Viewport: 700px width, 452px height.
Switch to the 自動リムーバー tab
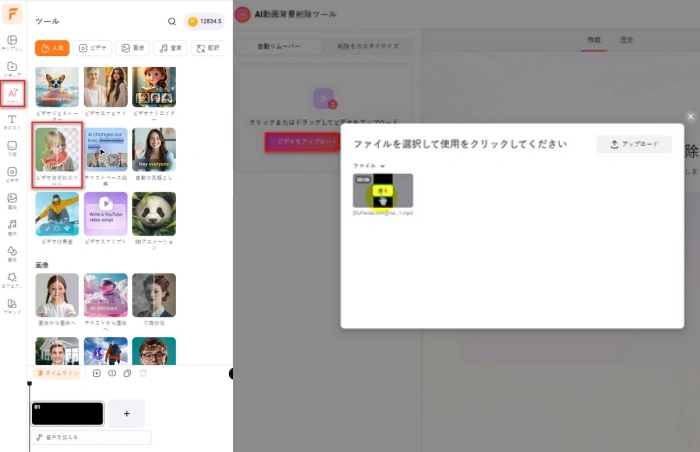pyautogui.click(x=279, y=46)
